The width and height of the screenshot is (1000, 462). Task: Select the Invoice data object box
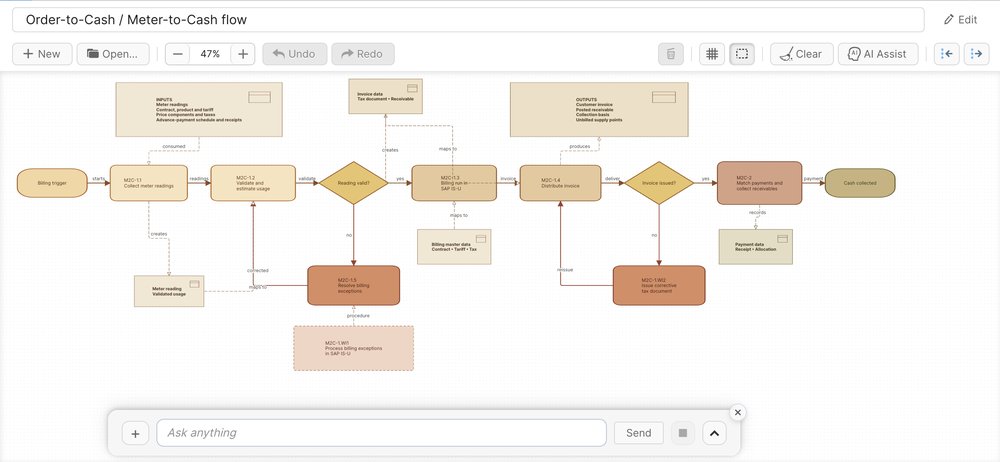pyautogui.click(x=385, y=96)
